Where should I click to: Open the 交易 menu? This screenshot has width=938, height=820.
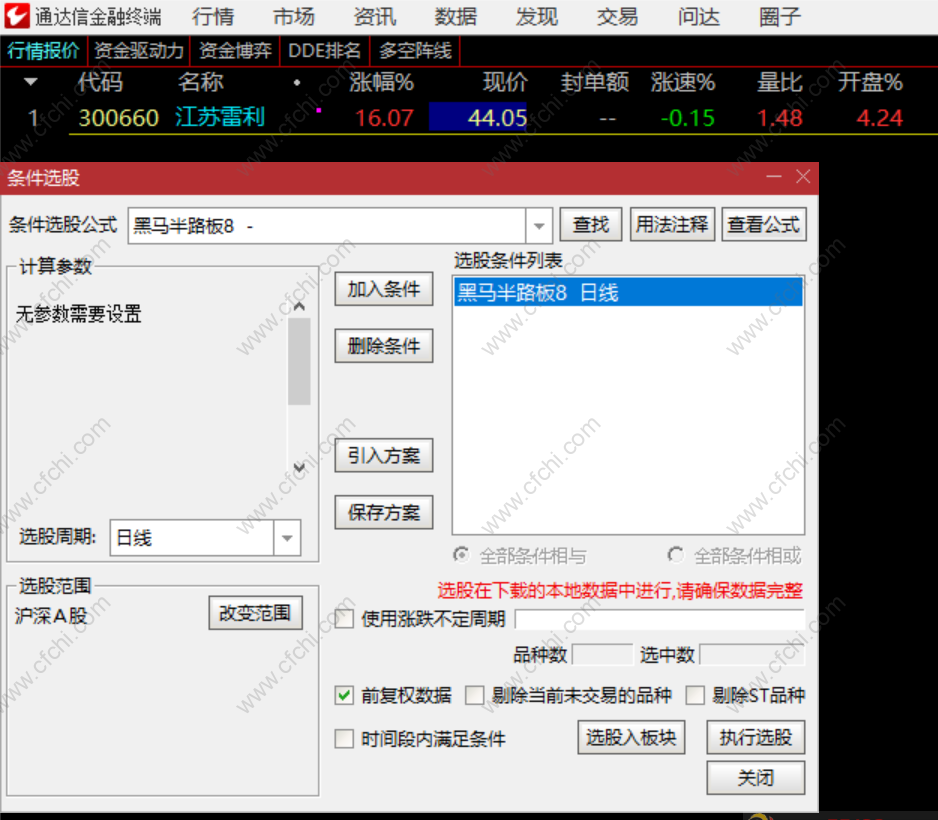[x=617, y=17]
